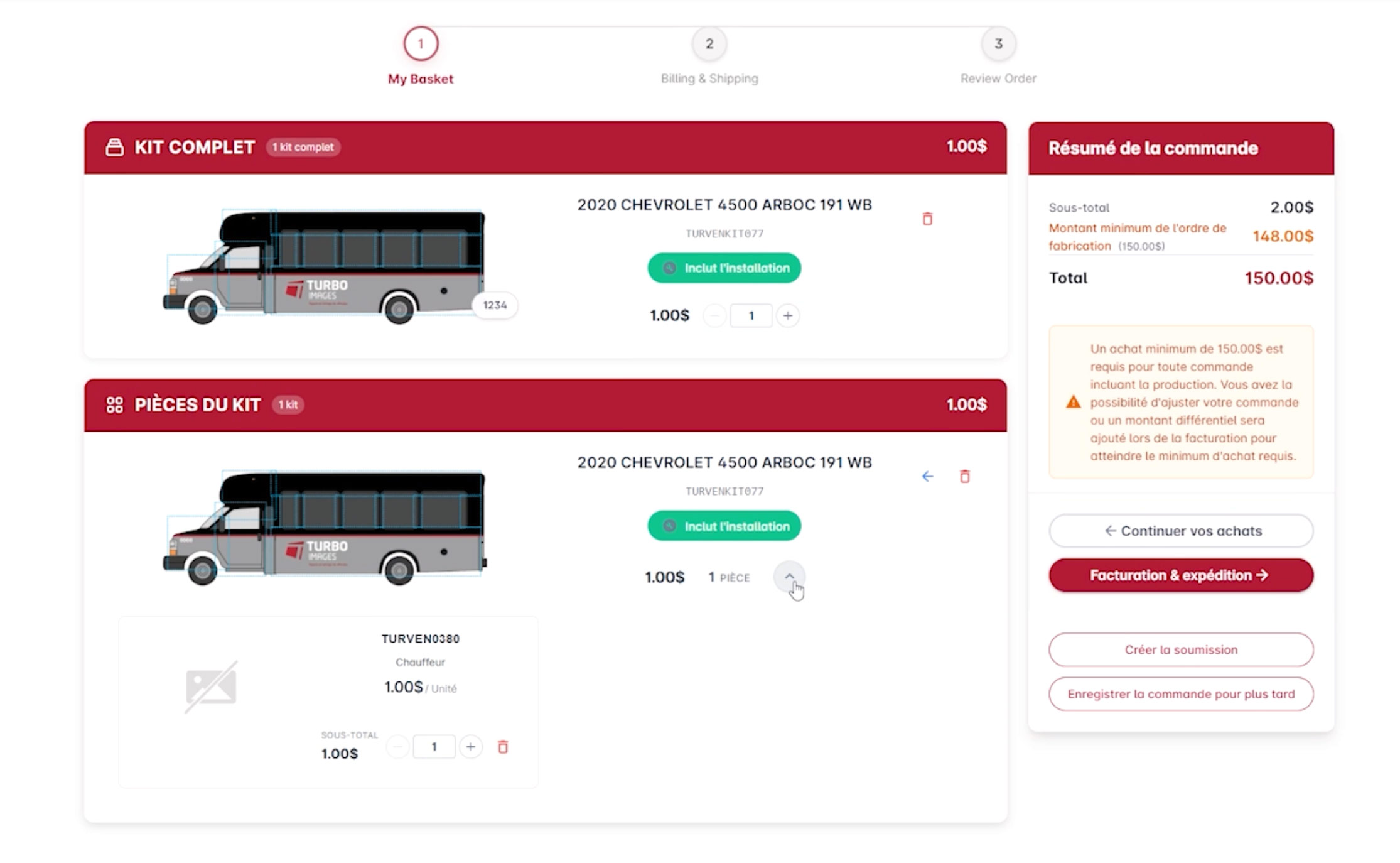Remove the TURVEN0380 Chauffeur piece with the trash icon

[x=503, y=747]
